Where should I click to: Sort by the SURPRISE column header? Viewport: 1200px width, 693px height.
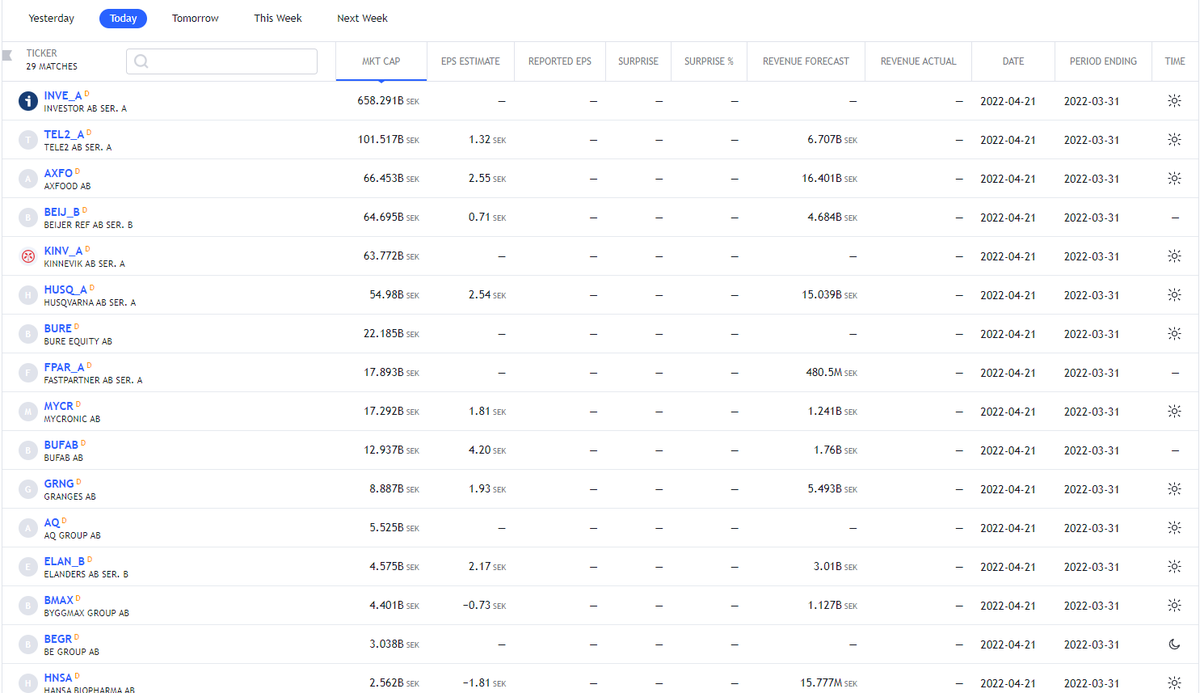(x=638, y=61)
